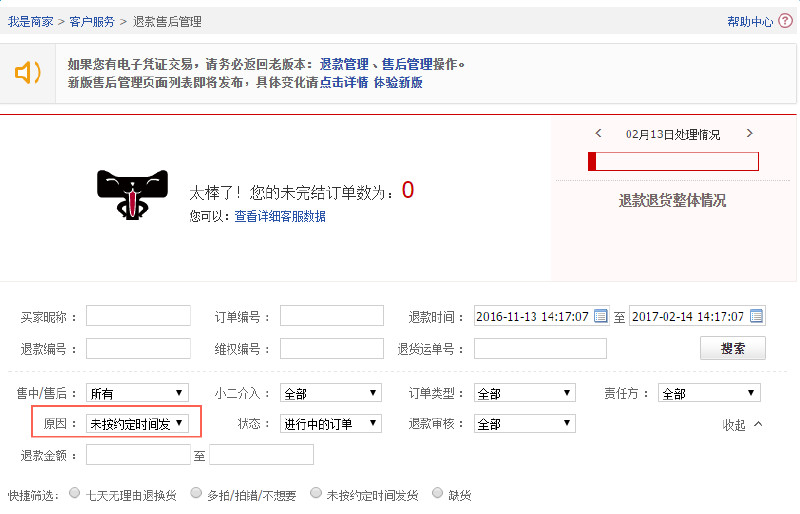Select 七天无理由退换货 quick filter

pyautogui.click(x=75, y=494)
